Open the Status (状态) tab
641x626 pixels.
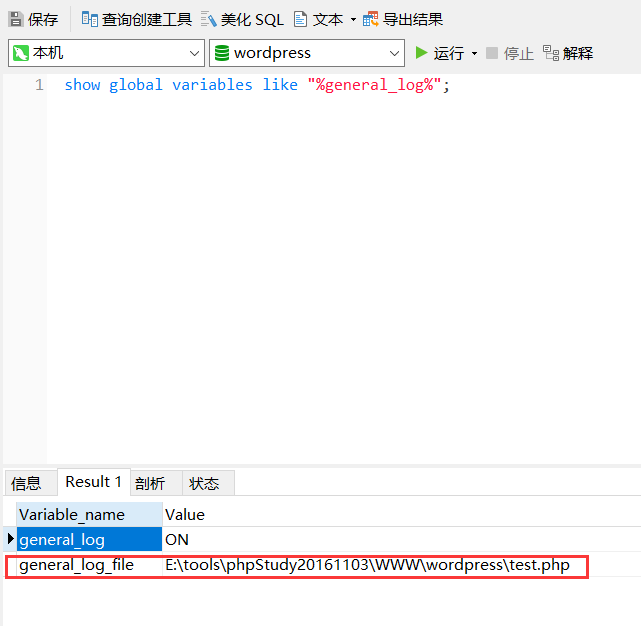[204, 483]
